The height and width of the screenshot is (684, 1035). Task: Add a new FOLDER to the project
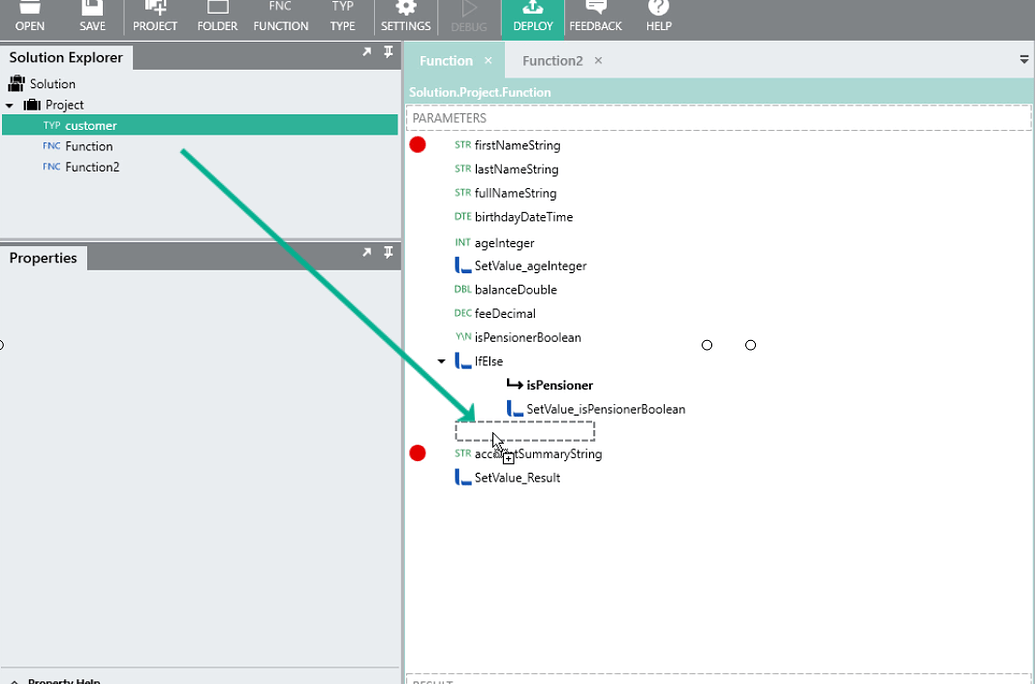click(217, 17)
